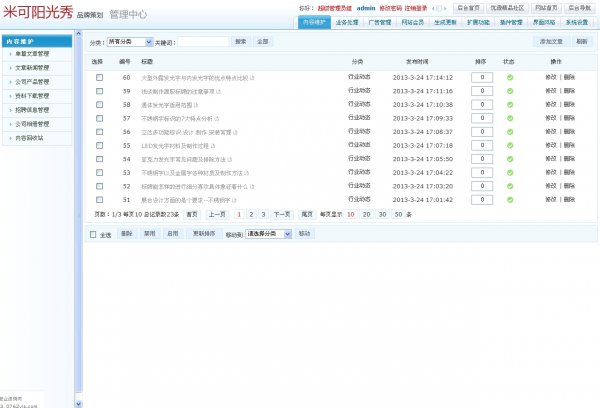Click the 注销登录 logout link
The height and width of the screenshot is (408, 600).
(x=416, y=8)
